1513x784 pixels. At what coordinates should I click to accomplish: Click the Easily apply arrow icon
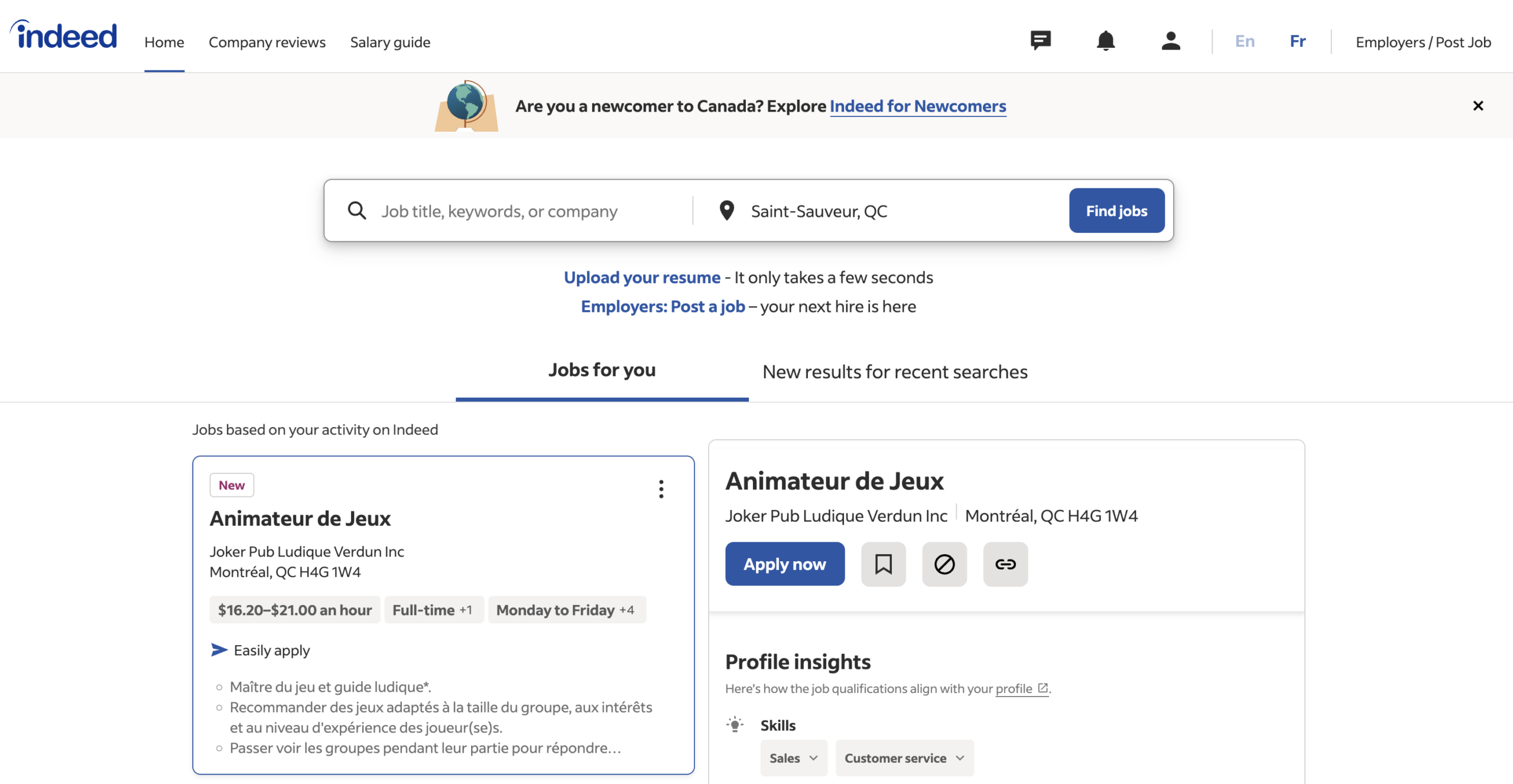[x=219, y=650]
